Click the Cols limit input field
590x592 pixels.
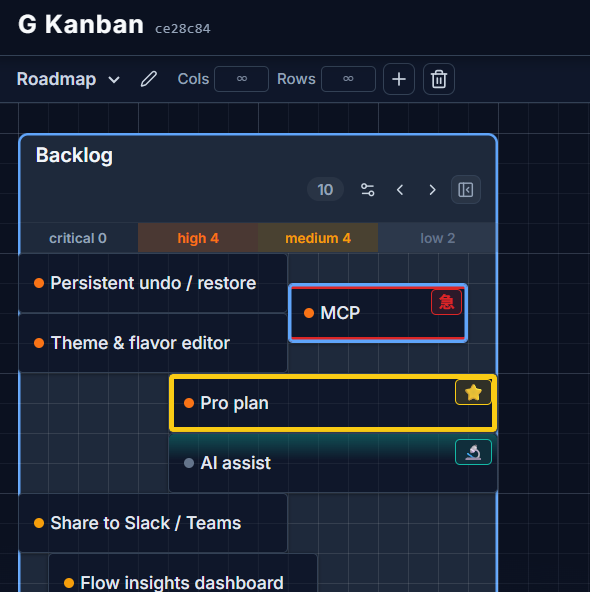242,79
